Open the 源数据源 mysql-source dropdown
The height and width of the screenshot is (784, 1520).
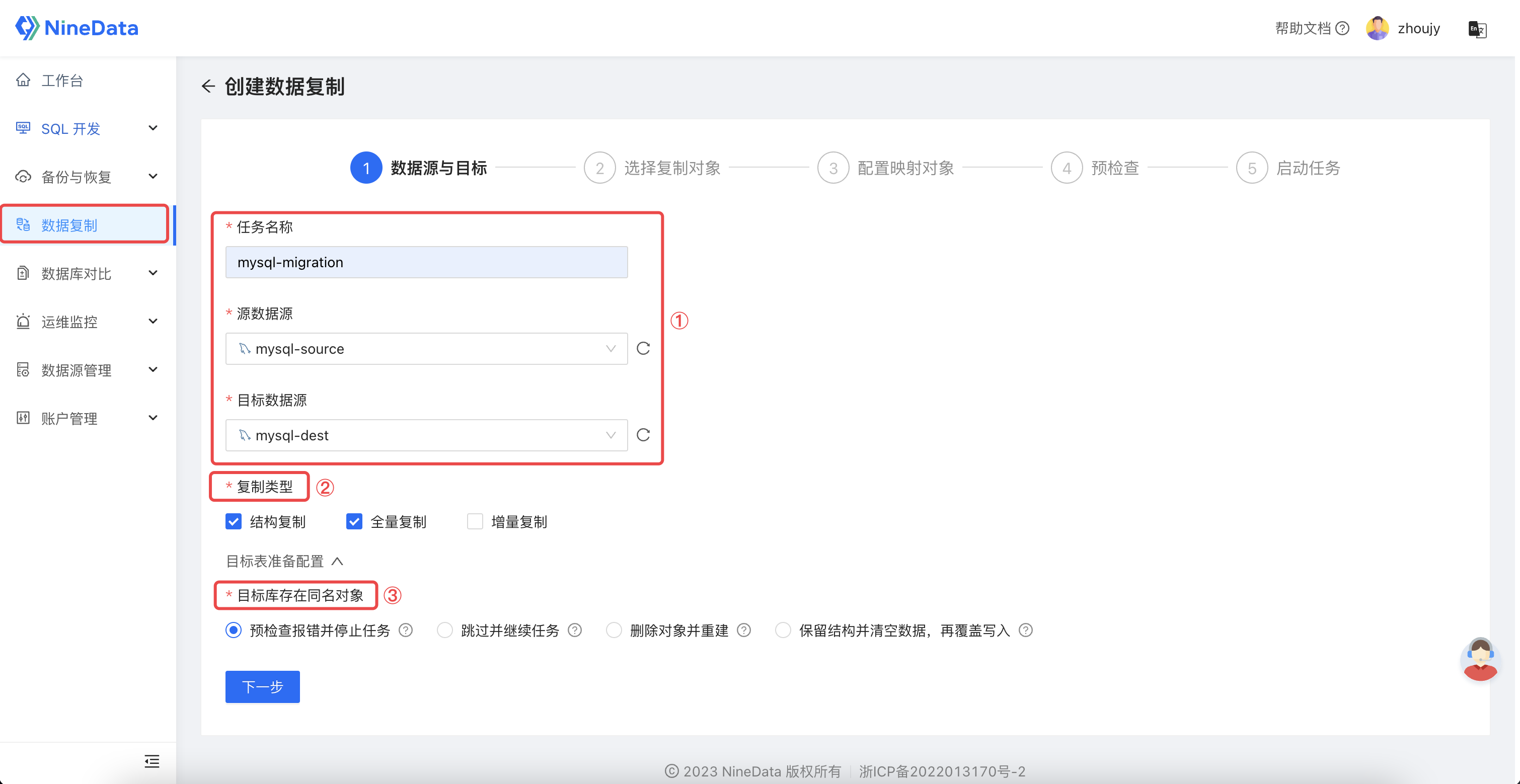pyautogui.click(x=426, y=349)
